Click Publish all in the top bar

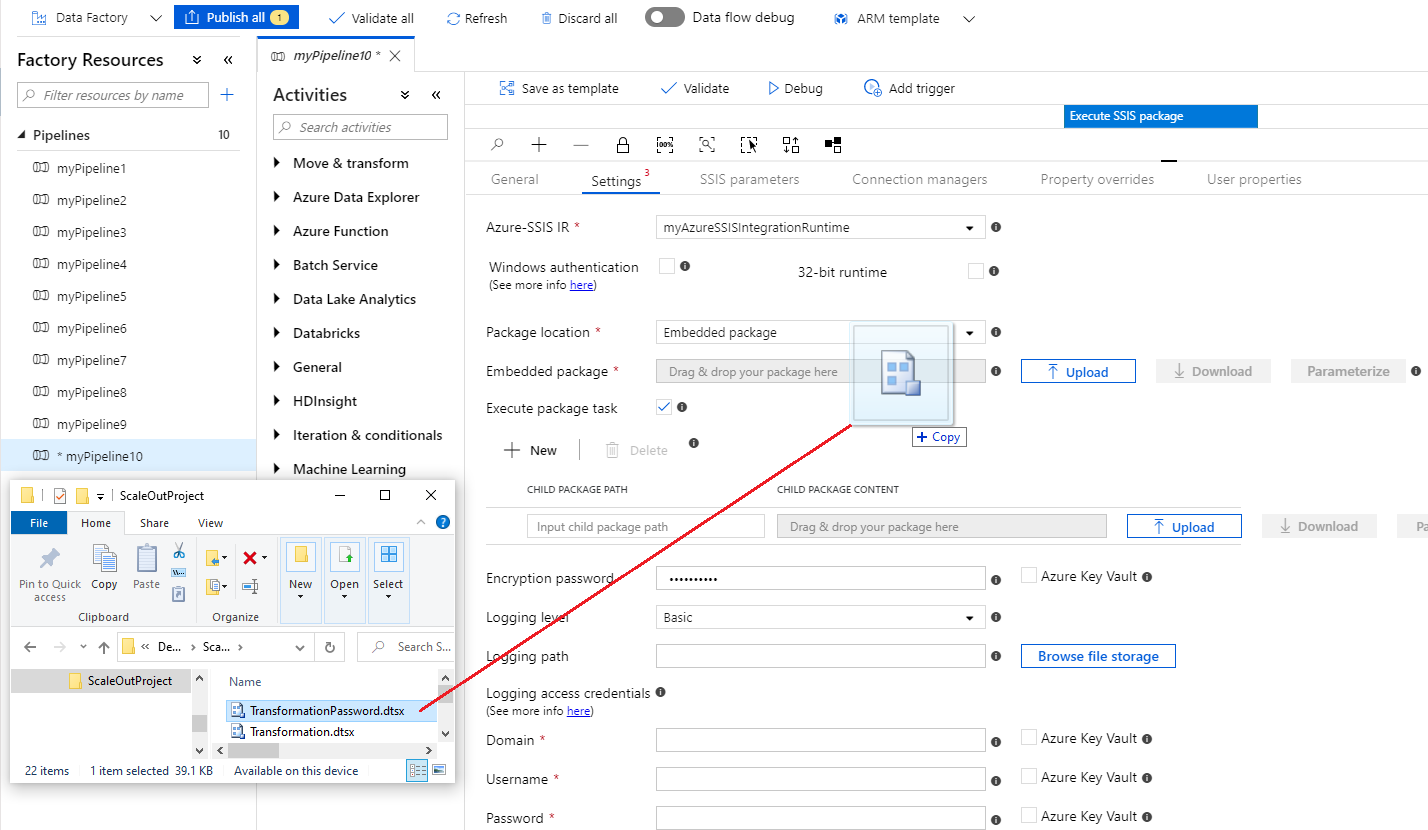(236, 17)
